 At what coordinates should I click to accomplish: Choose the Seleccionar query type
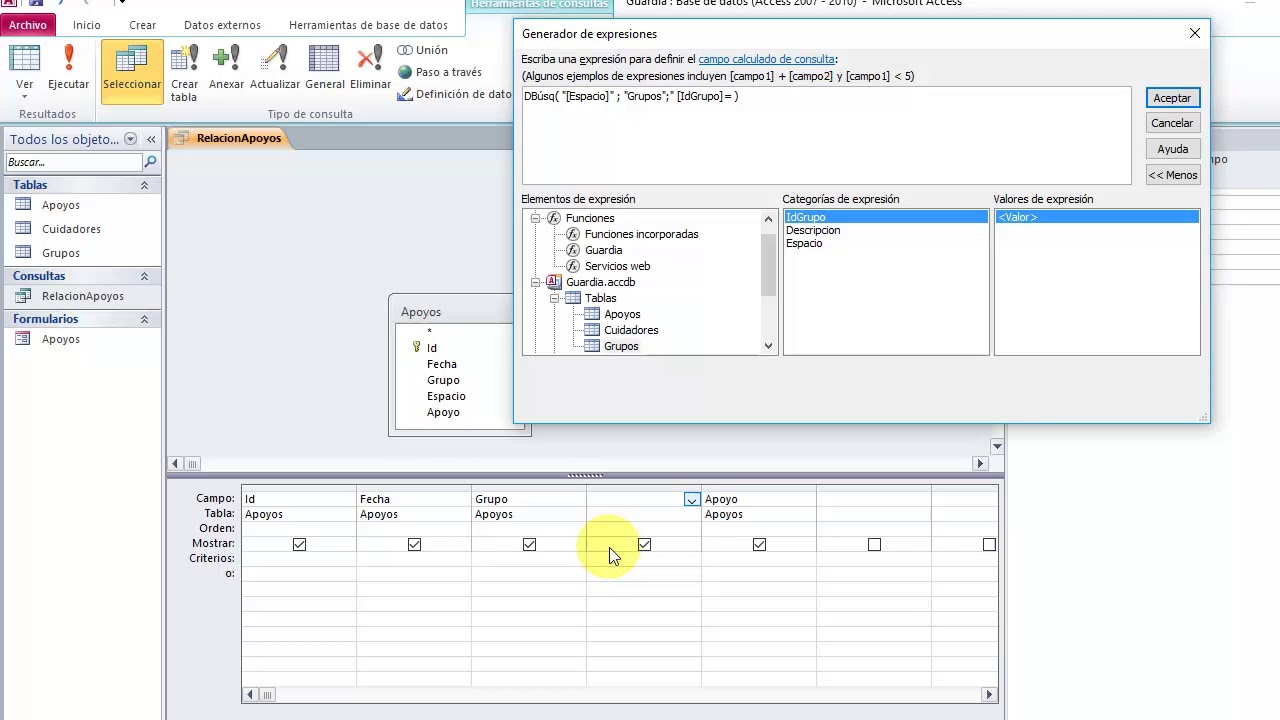132,70
